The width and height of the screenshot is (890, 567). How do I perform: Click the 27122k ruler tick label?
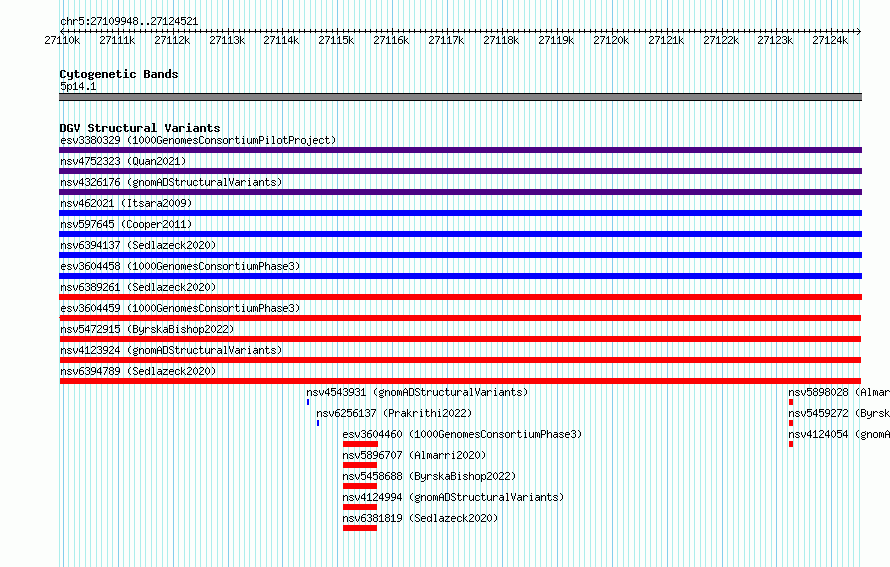pyautogui.click(x=721, y=40)
